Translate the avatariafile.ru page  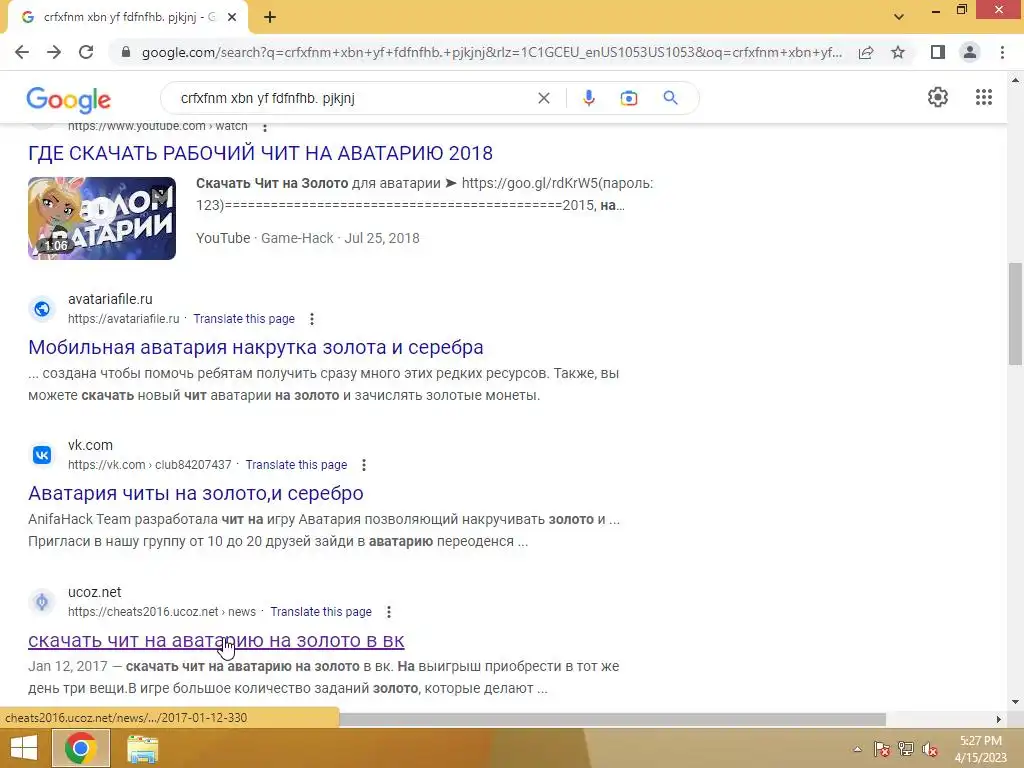(244, 319)
